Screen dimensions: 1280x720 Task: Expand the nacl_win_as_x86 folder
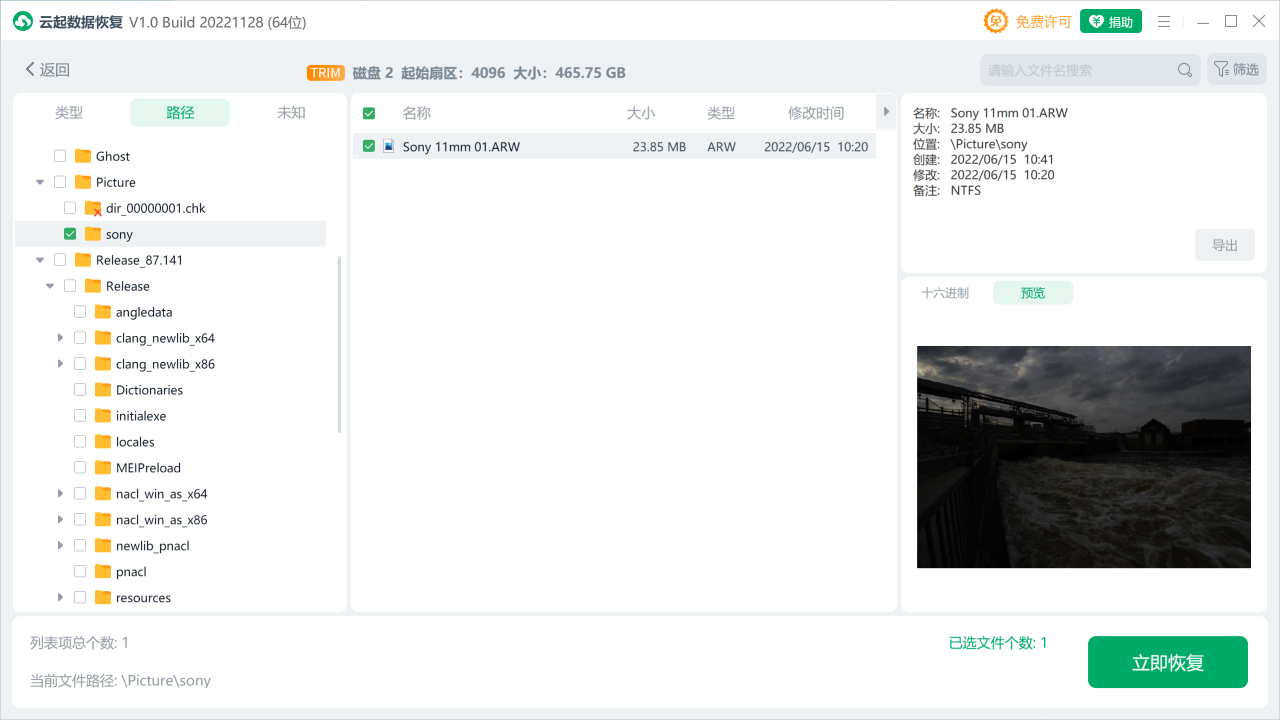pyautogui.click(x=59, y=519)
